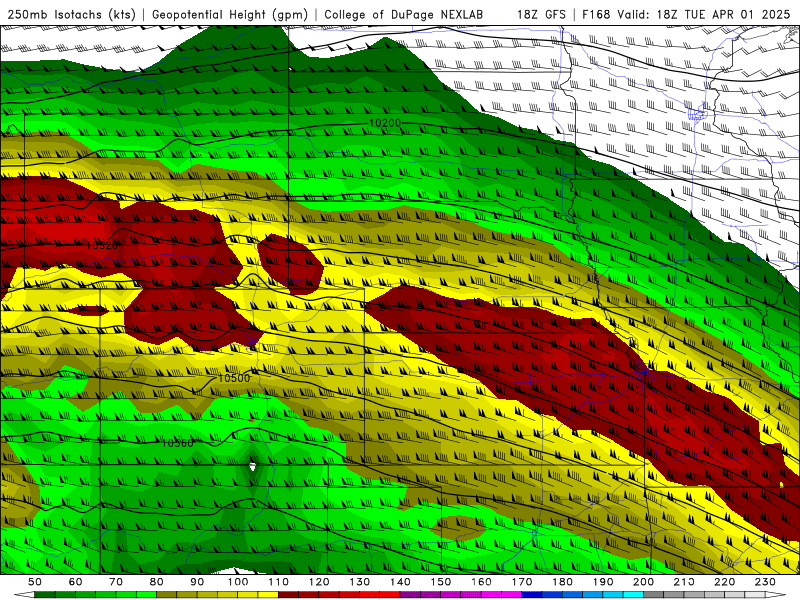Click the 10200 height contour label

[385, 123]
